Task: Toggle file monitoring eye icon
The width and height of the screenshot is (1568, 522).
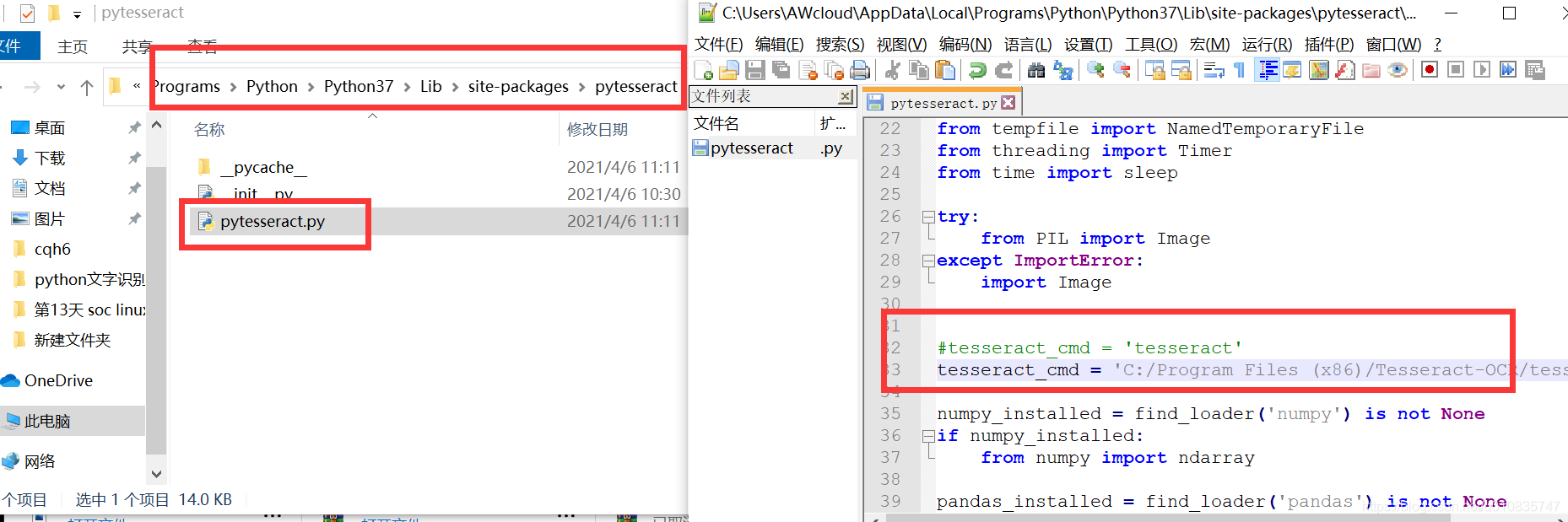Action: 1398,70
